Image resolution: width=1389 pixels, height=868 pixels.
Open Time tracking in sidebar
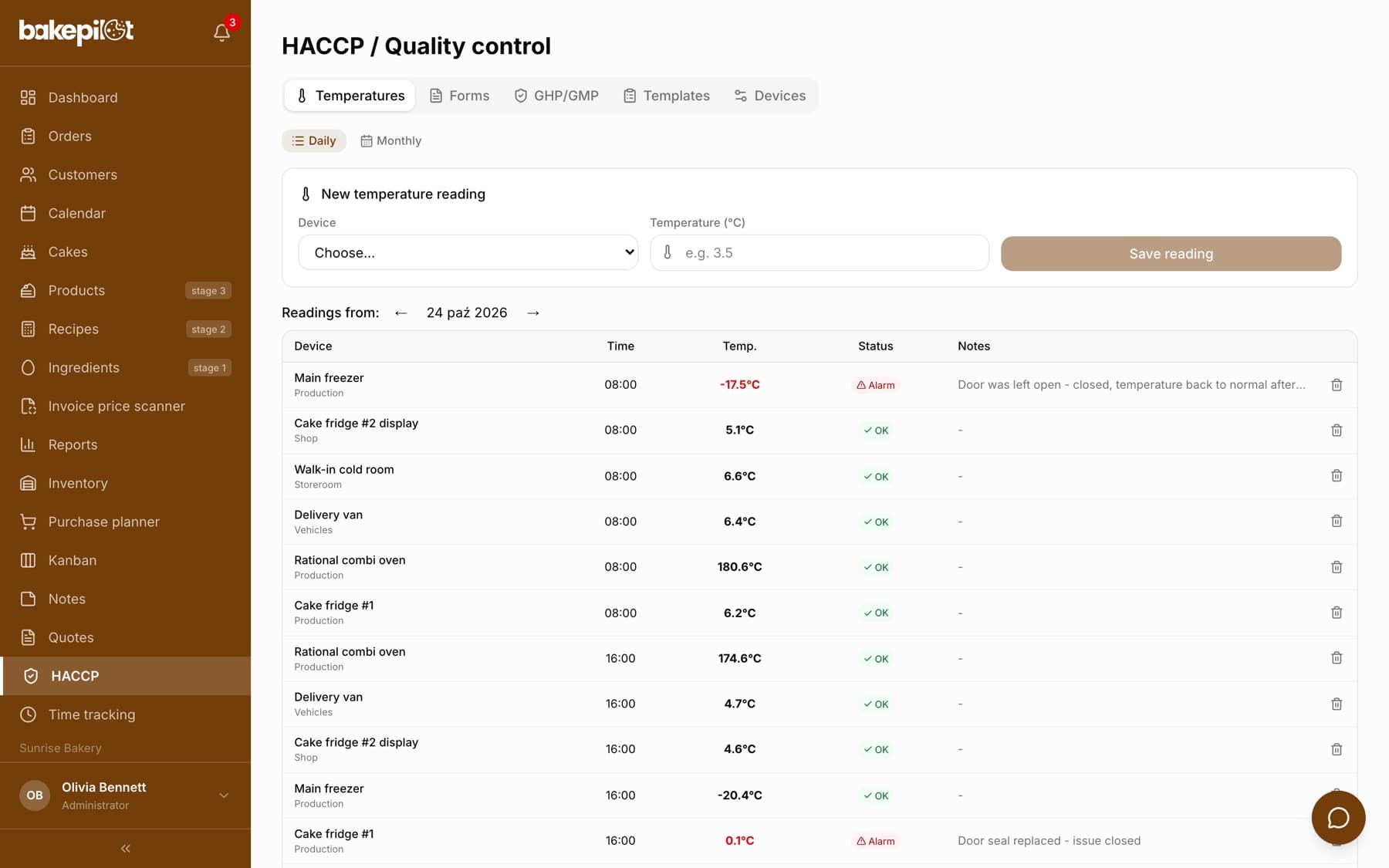[125, 714]
